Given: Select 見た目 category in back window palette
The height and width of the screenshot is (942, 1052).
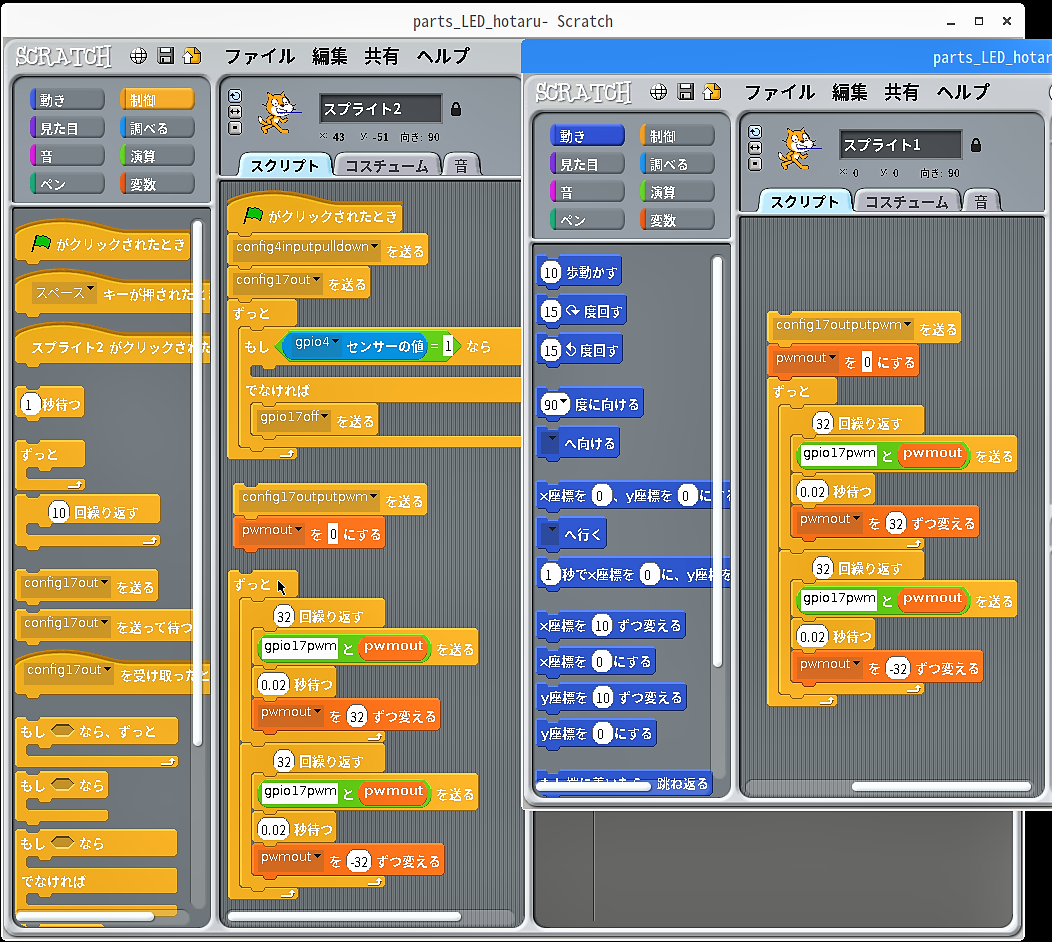Looking at the screenshot, I should (x=67, y=128).
